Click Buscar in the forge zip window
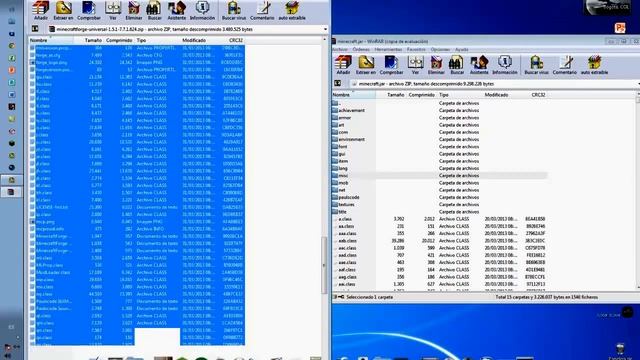 click(154, 10)
